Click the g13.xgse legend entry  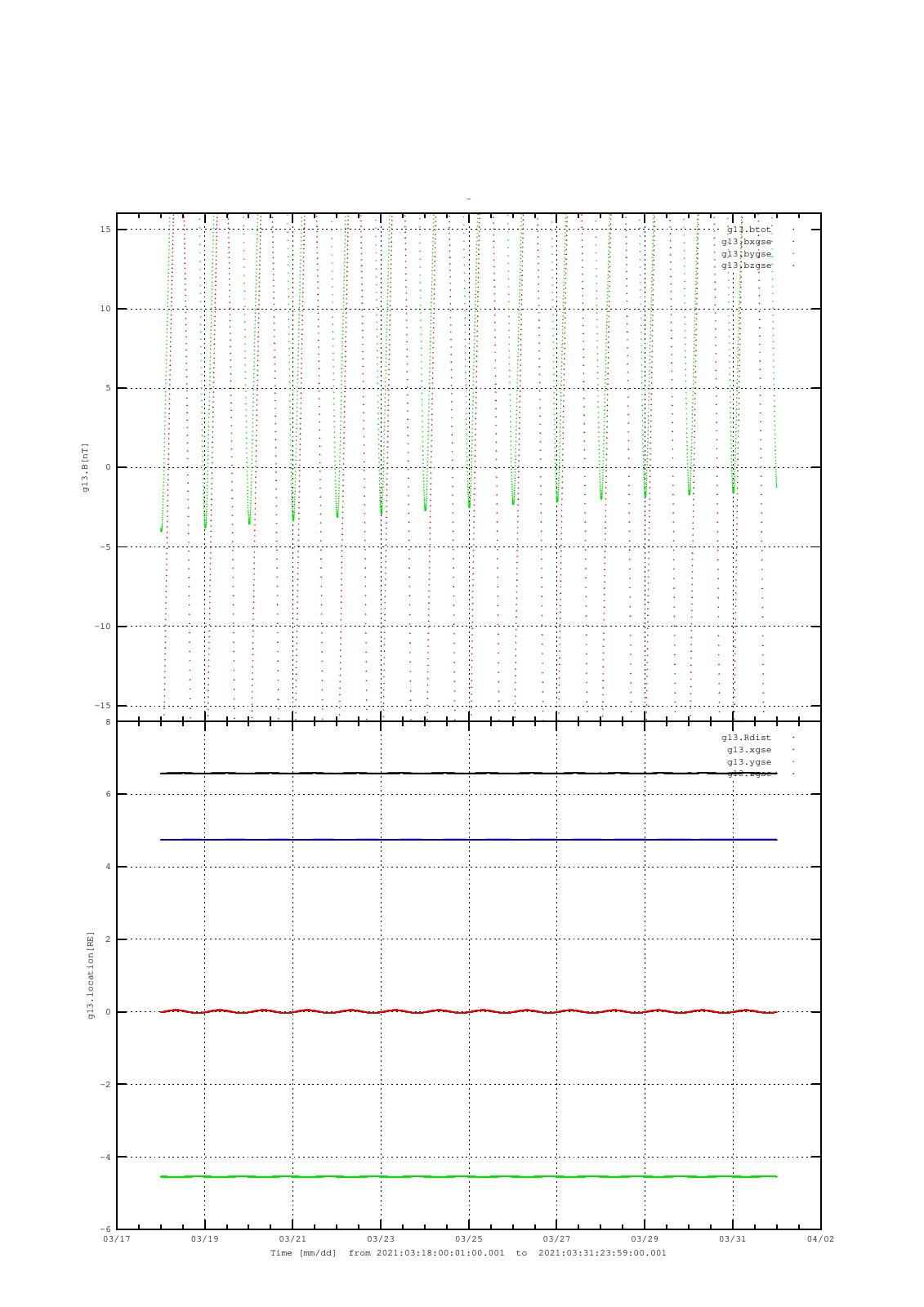pos(749,750)
